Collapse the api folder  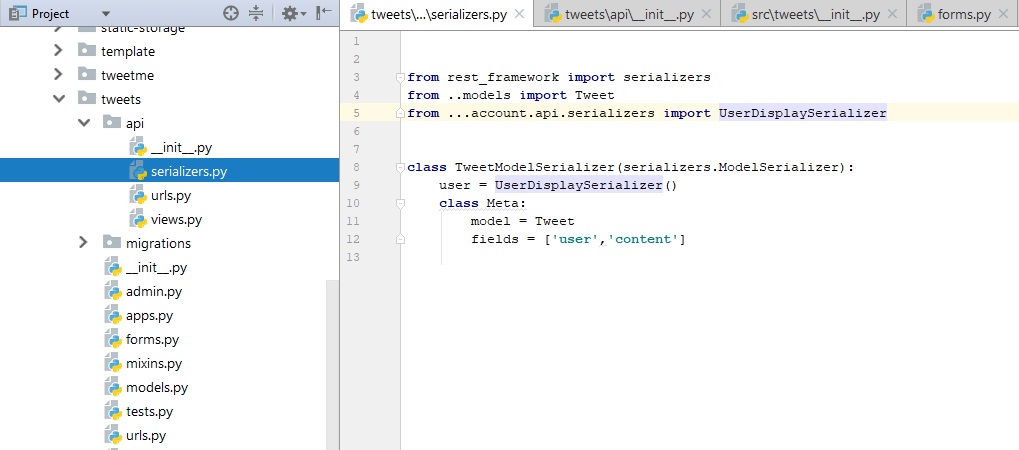click(x=83, y=123)
